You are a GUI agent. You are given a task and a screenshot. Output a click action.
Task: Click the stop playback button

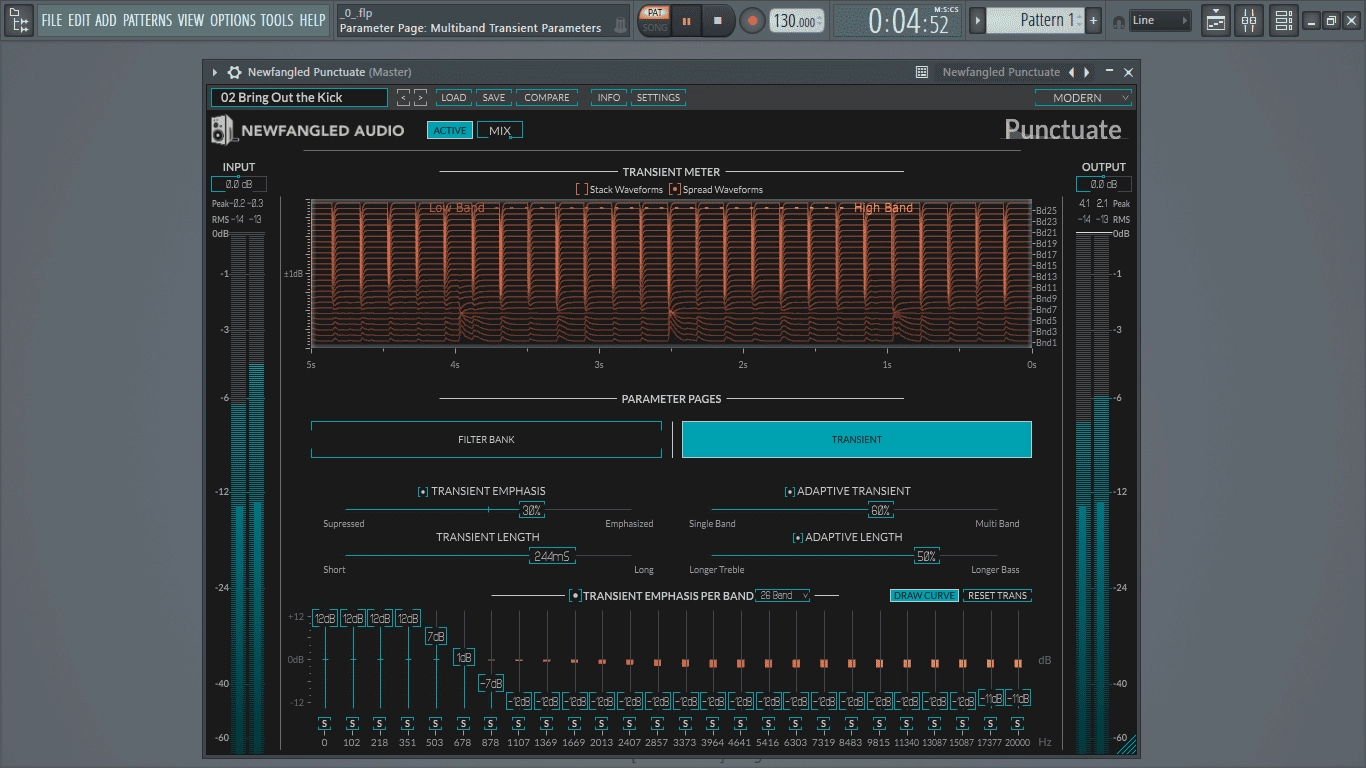click(718, 20)
